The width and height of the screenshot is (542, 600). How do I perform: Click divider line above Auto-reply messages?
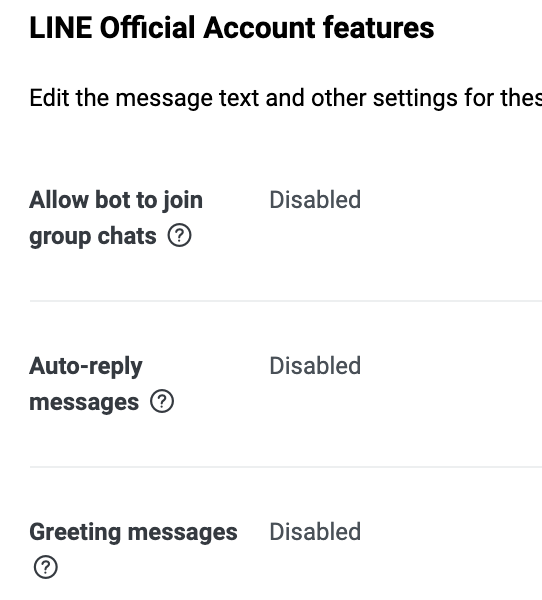coord(286,301)
